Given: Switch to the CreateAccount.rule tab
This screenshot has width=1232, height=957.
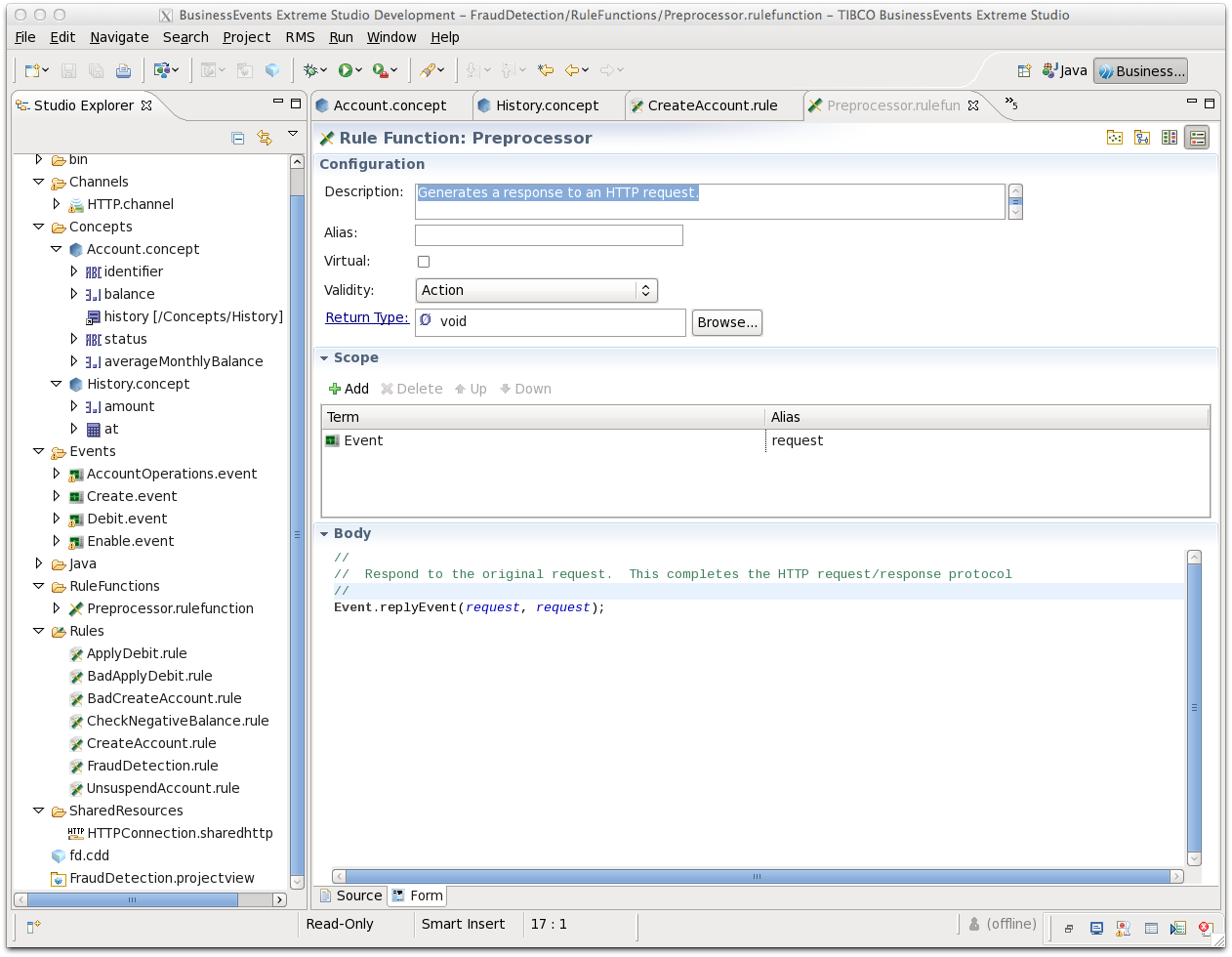Looking at the screenshot, I should [713, 105].
